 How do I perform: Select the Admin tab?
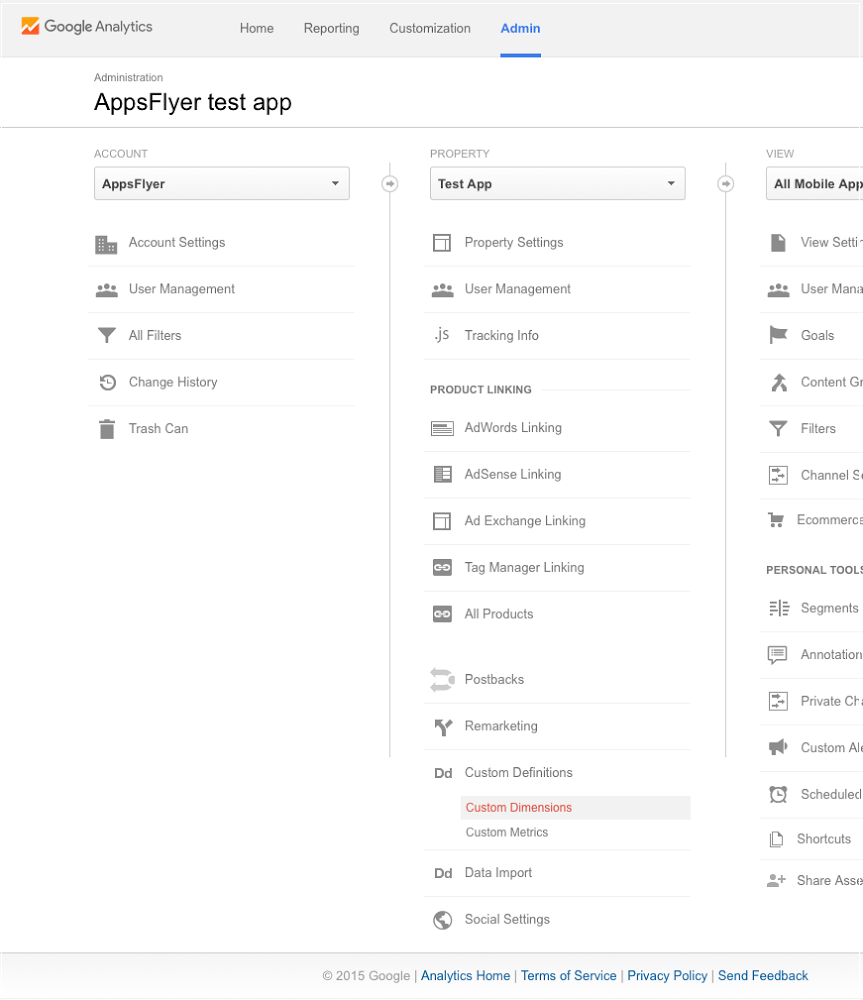pyautogui.click(x=520, y=29)
